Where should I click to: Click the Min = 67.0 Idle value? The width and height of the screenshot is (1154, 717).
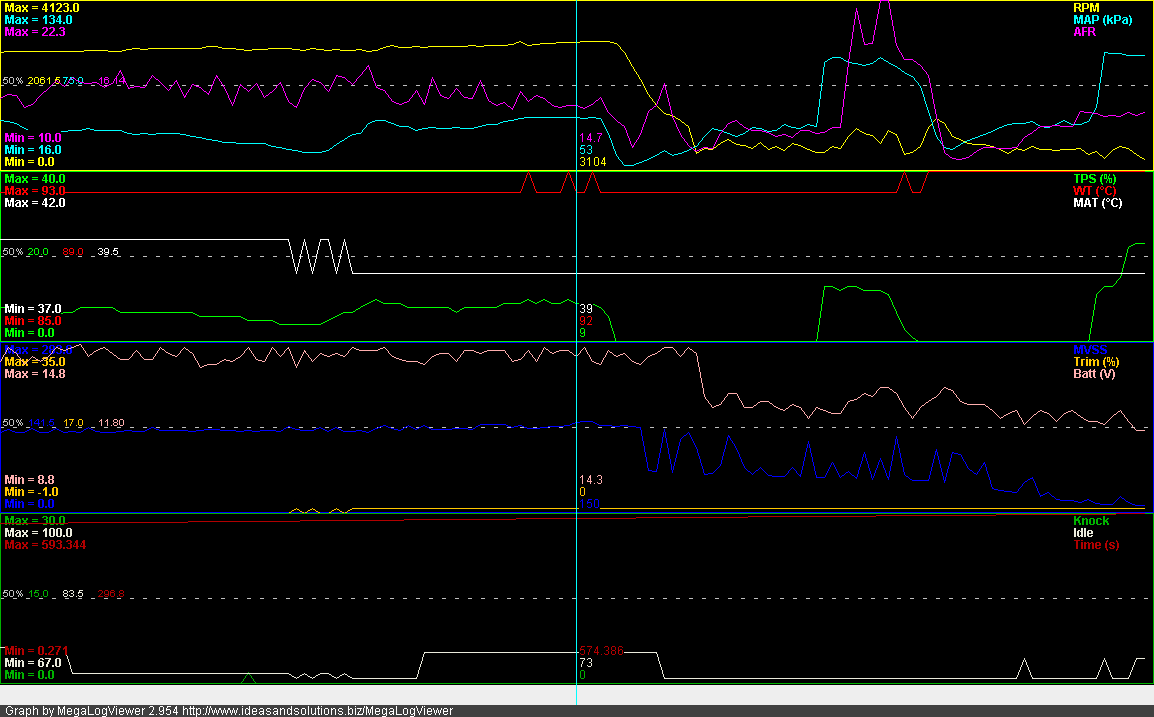pyautogui.click(x=33, y=662)
